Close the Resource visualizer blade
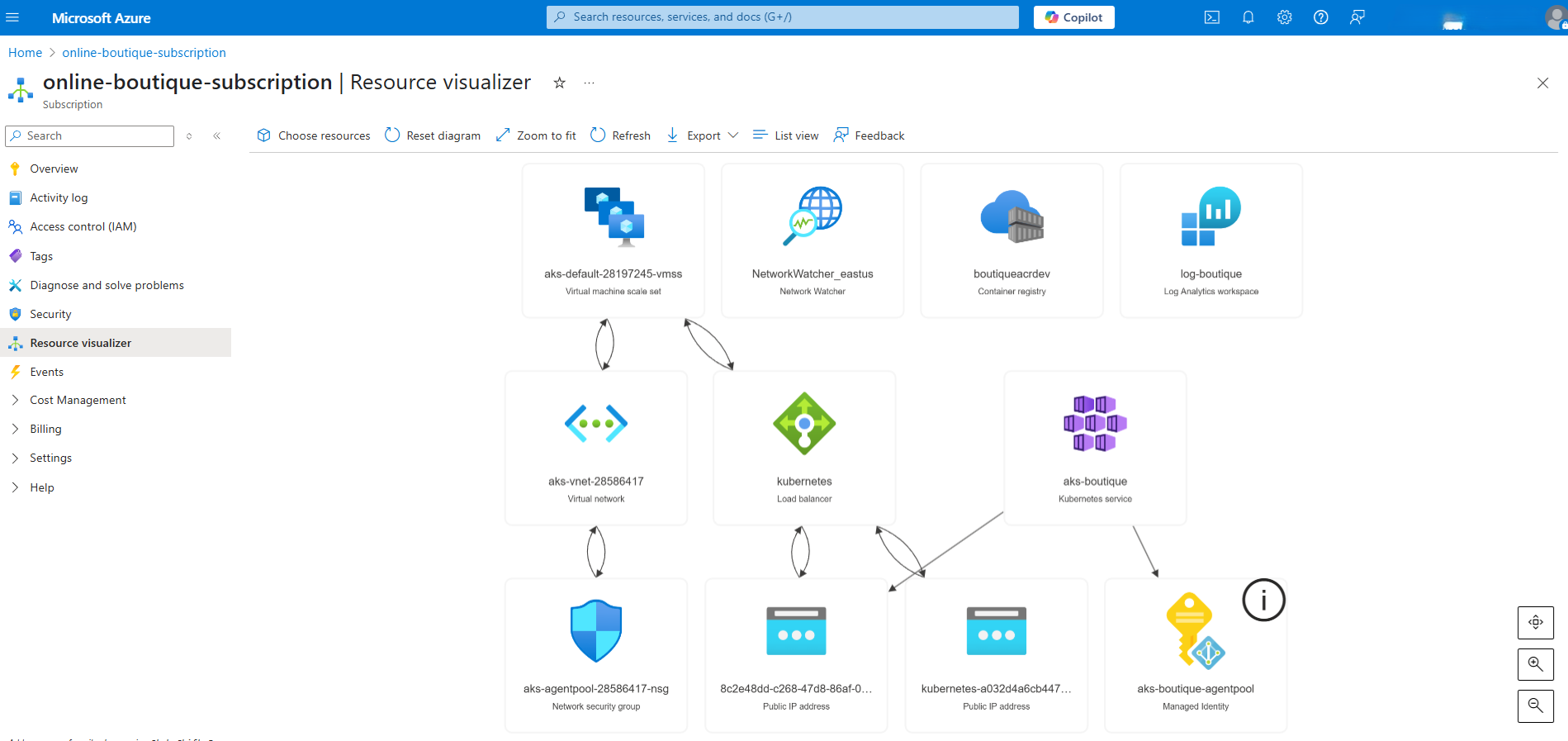Viewport: 1568px width, 741px height. pyautogui.click(x=1542, y=83)
